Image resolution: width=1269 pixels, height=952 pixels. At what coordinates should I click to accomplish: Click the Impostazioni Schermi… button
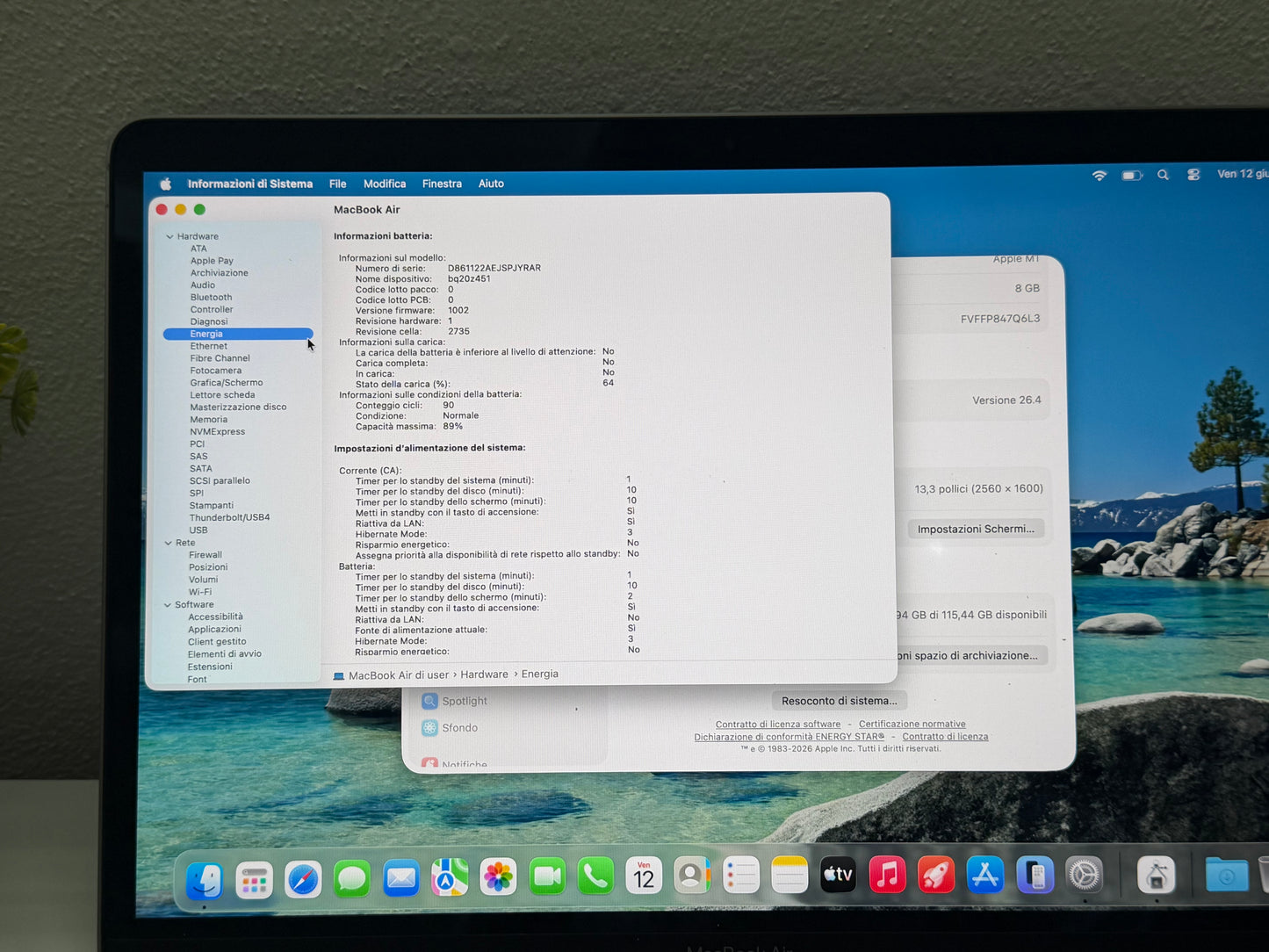[976, 529]
